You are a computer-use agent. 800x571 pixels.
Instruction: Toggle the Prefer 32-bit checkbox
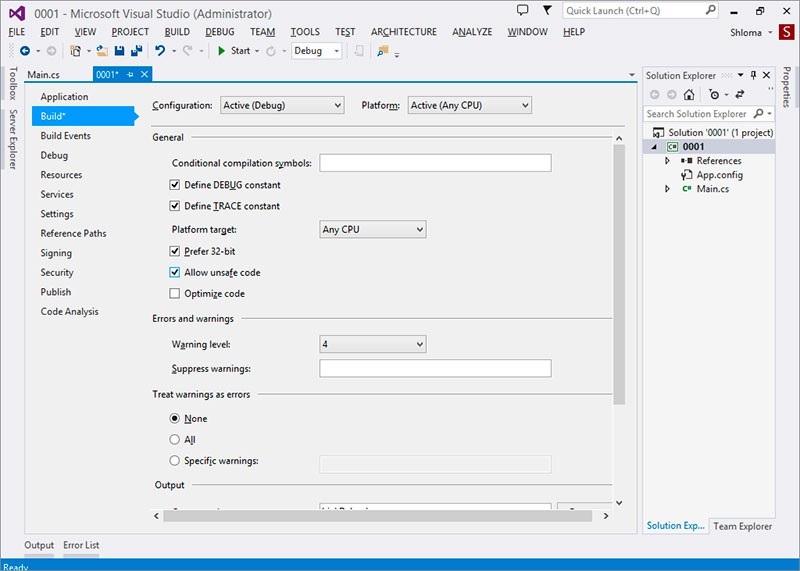tap(174, 251)
